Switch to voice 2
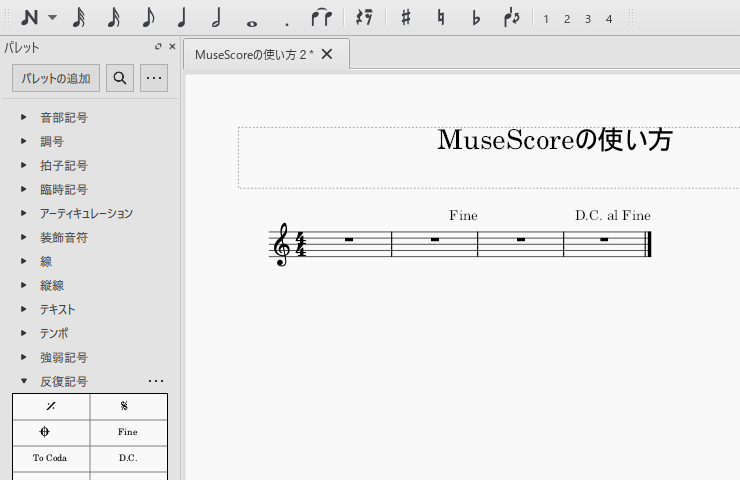 tap(567, 19)
